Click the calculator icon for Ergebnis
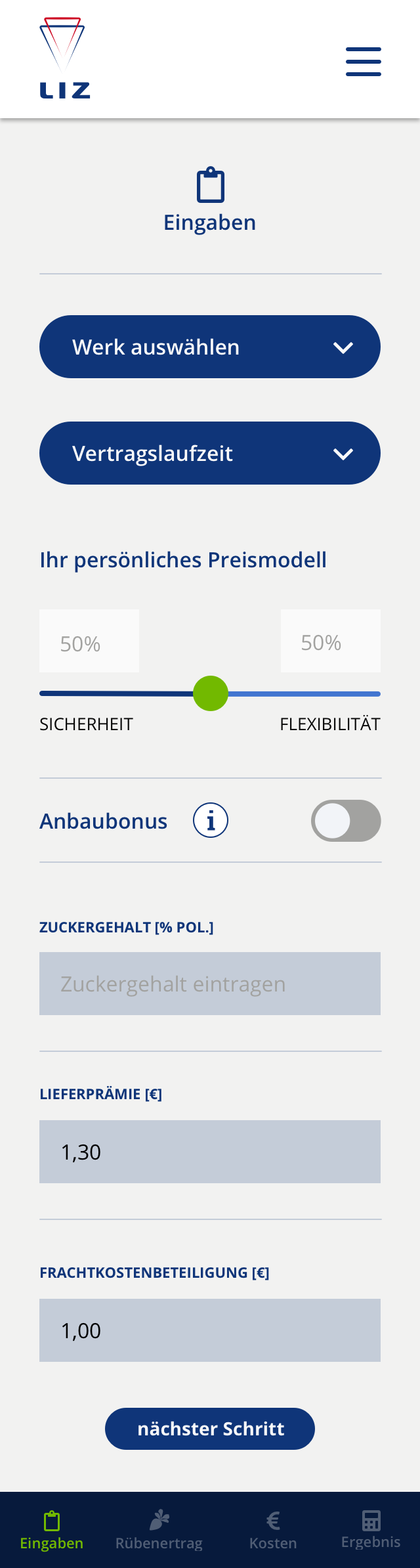The image size is (420, 1568). tap(371, 1520)
